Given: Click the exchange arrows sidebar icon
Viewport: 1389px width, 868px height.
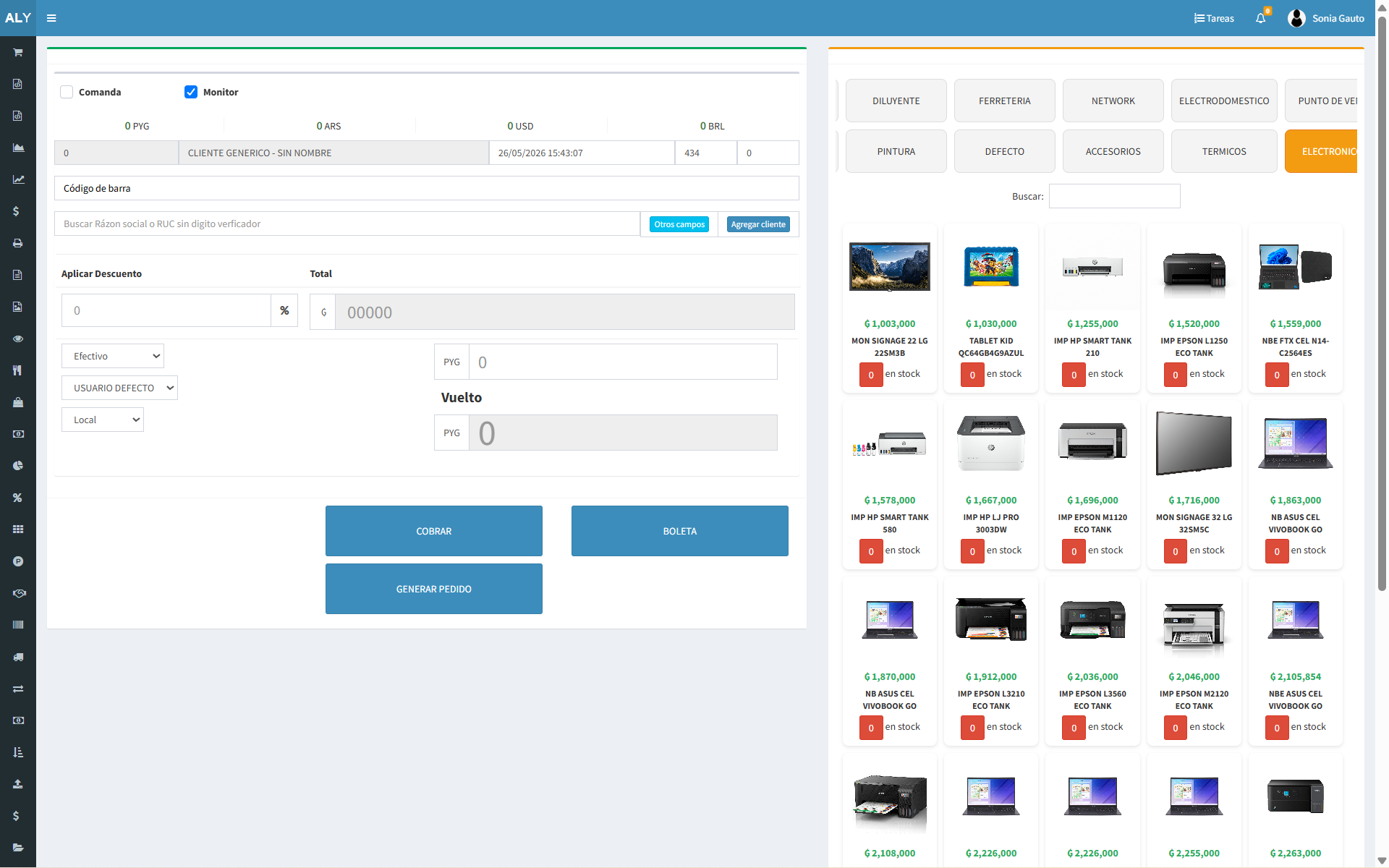Looking at the screenshot, I should point(18,689).
